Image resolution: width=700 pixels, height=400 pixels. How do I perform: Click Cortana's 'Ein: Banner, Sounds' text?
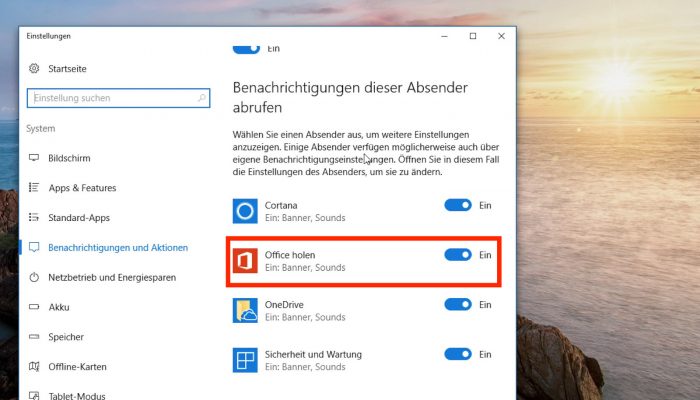305,218
